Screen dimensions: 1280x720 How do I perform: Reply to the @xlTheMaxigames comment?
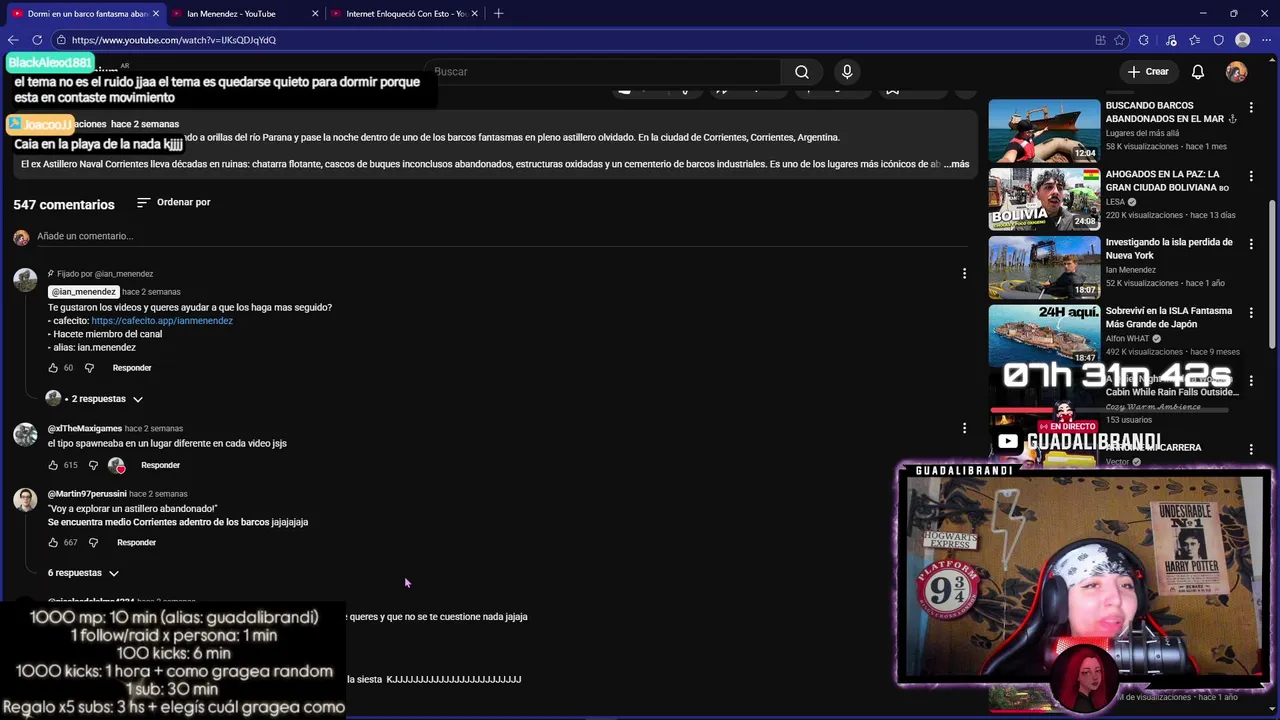160,465
